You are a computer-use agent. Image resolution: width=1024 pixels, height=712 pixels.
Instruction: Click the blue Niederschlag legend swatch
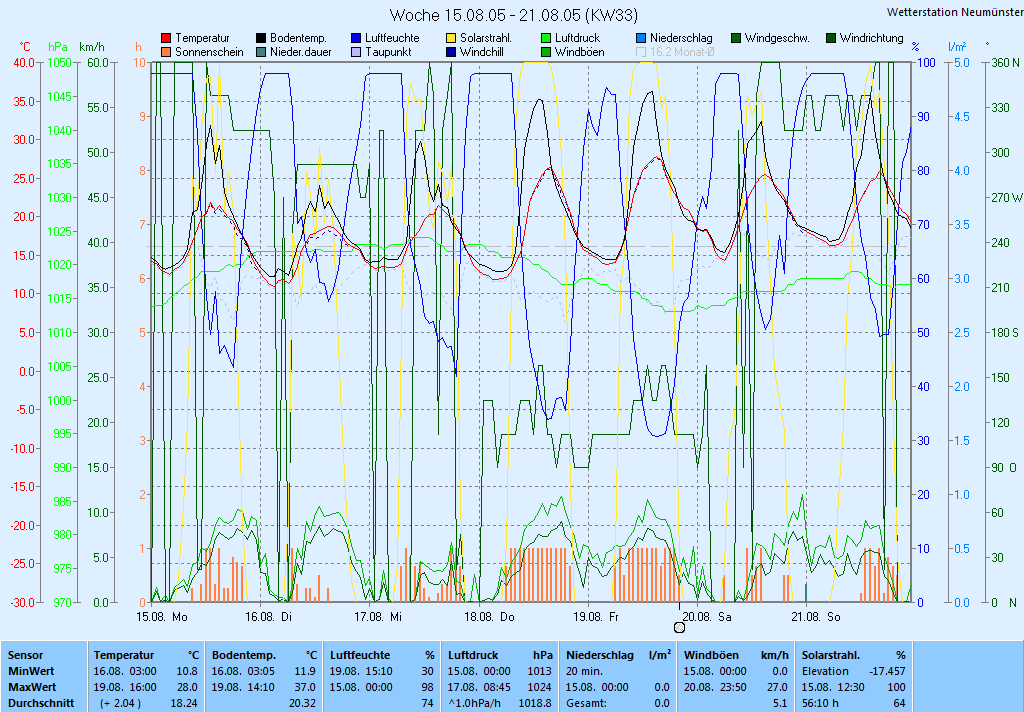[641, 39]
